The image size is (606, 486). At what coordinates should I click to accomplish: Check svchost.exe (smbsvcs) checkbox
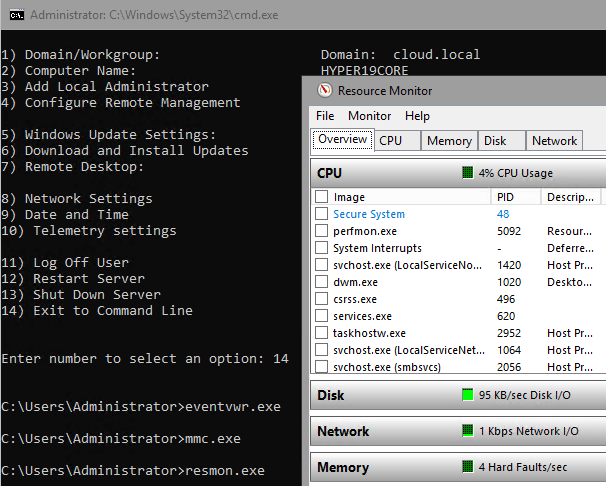321,366
